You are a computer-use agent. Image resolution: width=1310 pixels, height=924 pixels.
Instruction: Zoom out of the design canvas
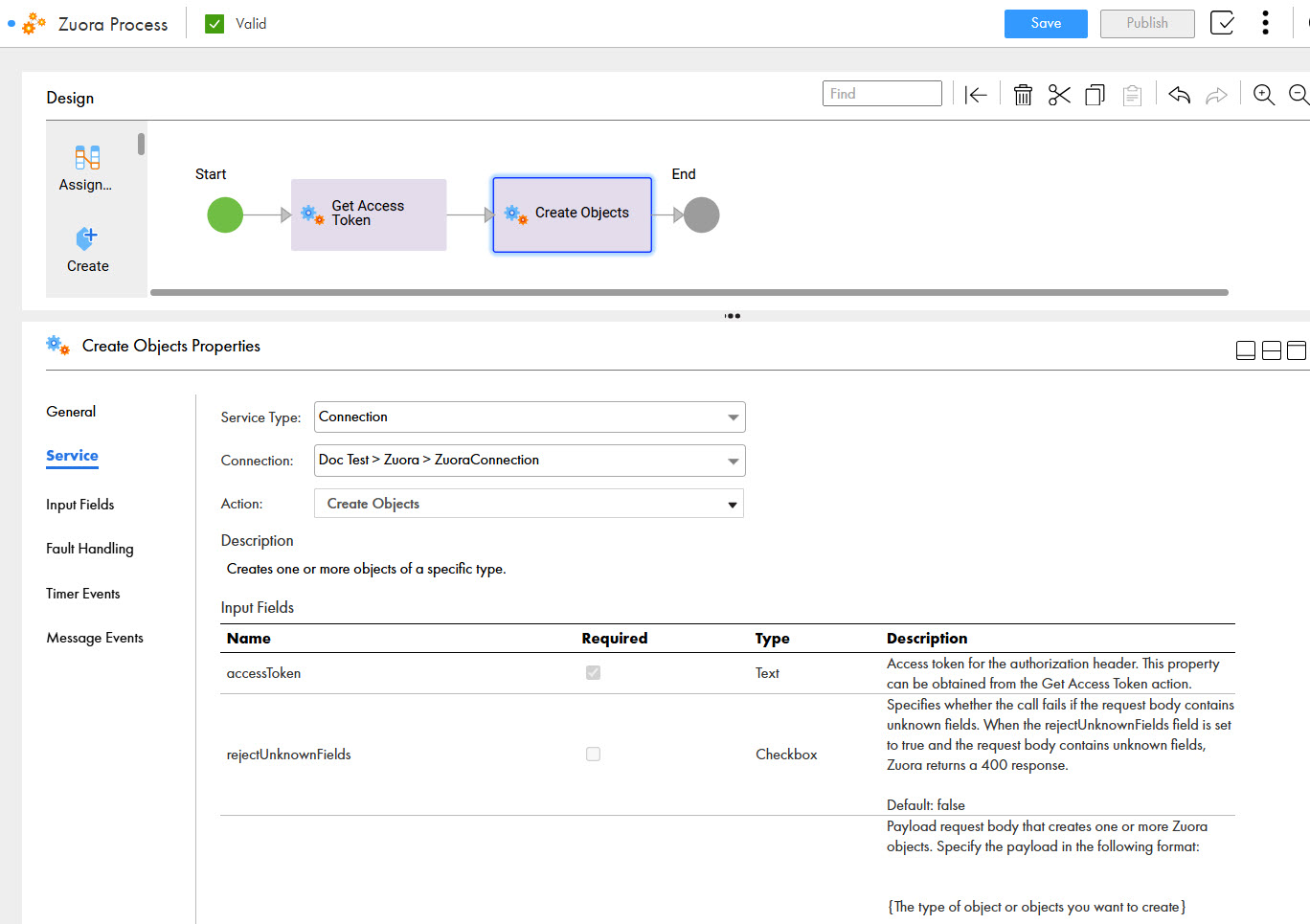click(1299, 95)
